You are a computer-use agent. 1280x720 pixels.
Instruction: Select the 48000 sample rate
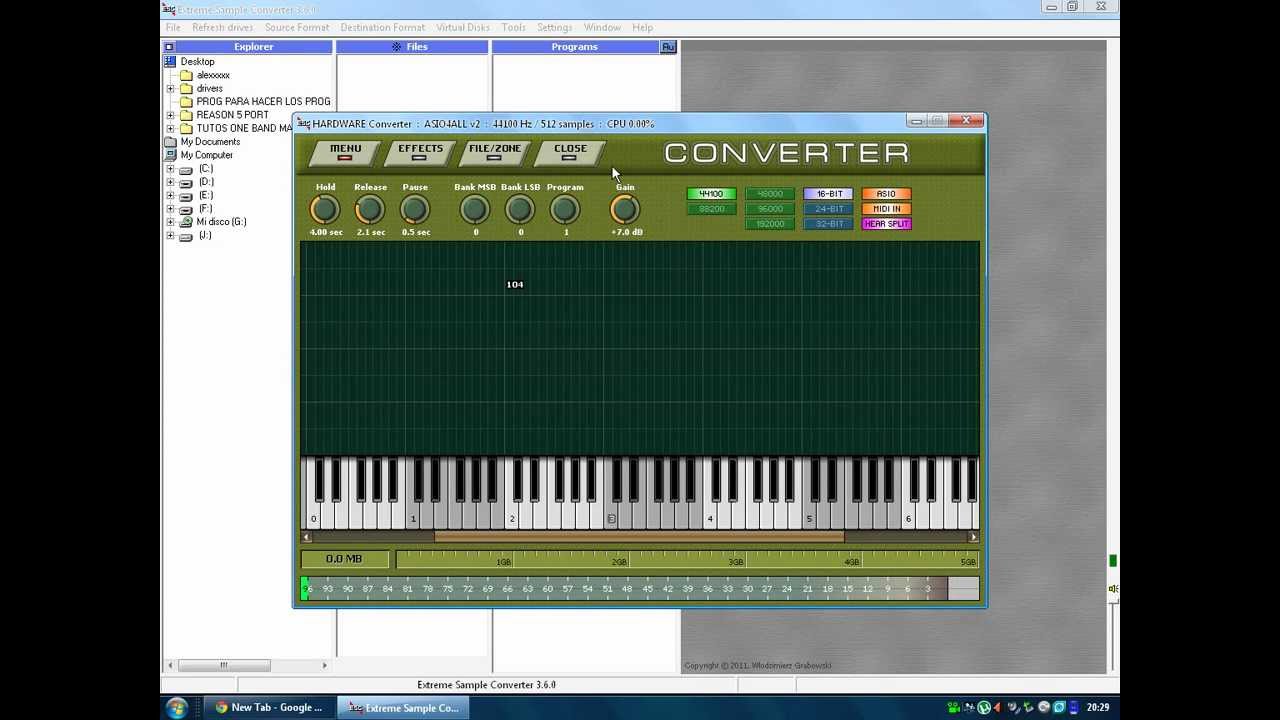[x=769, y=194]
